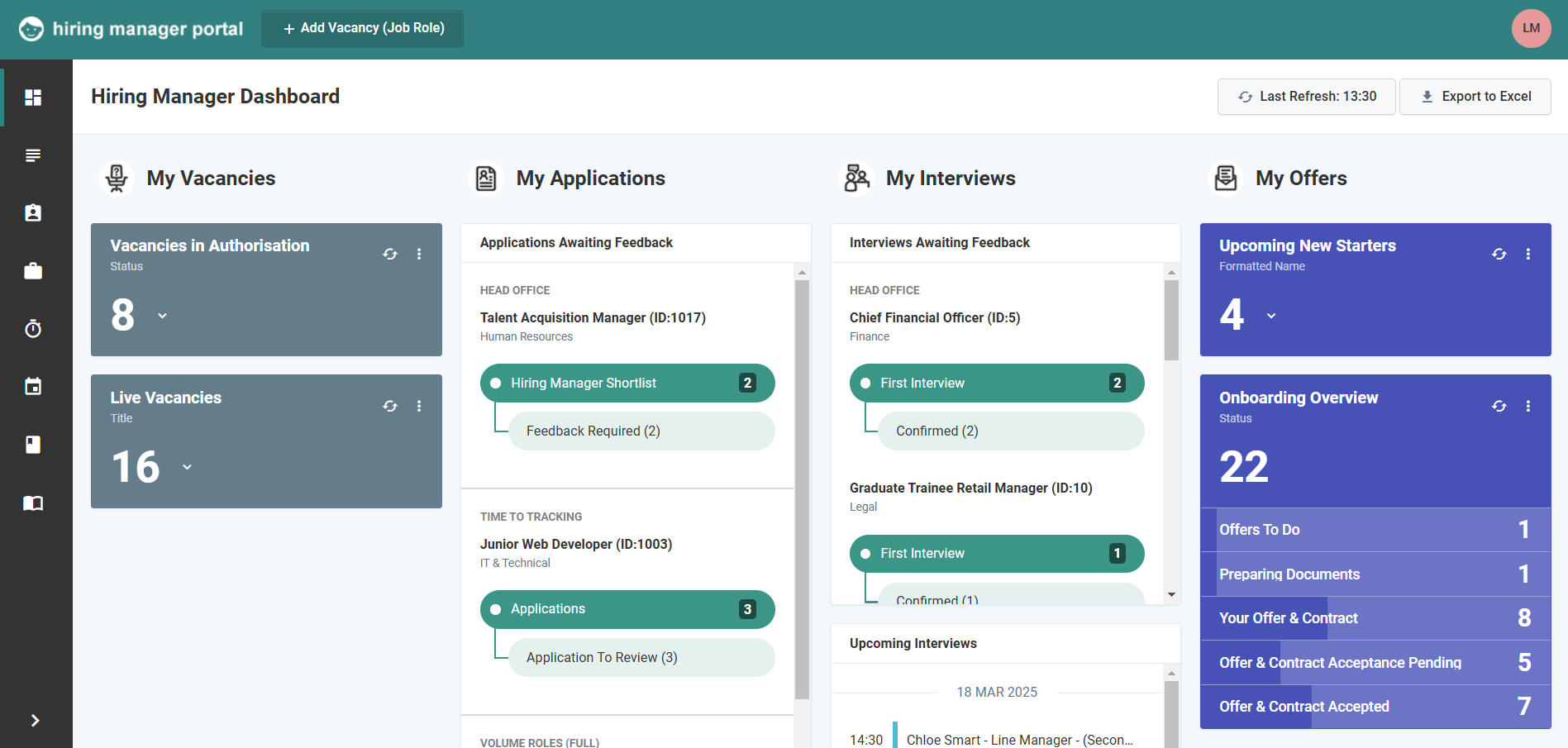1568x748 pixels.
Task: Click Graduate Trainee Retail Manager (ID:10) title
Action: 971,488
